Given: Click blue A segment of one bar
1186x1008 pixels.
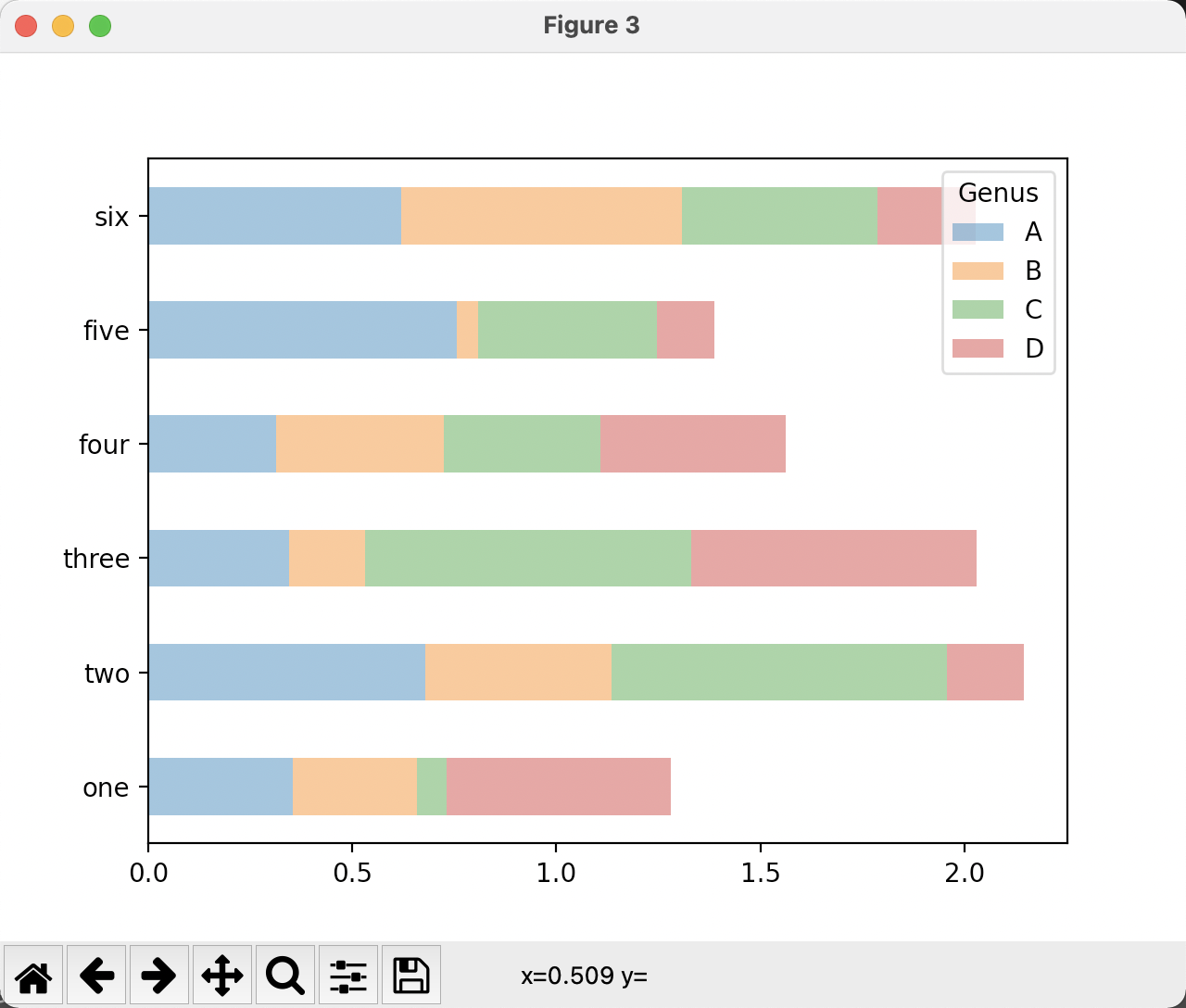Looking at the screenshot, I should (221, 787).
